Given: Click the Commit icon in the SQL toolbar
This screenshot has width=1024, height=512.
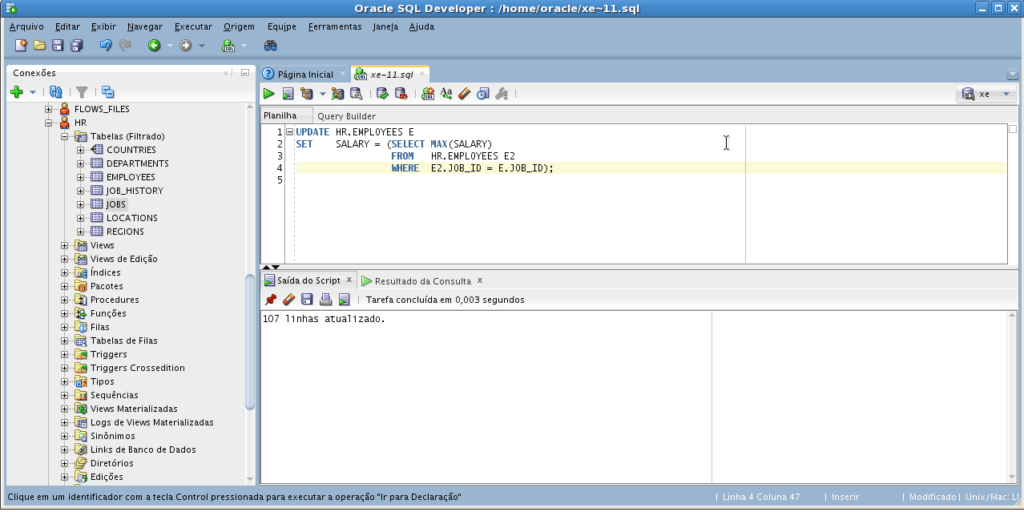Looking at the screenshot, I should point(382,94).
